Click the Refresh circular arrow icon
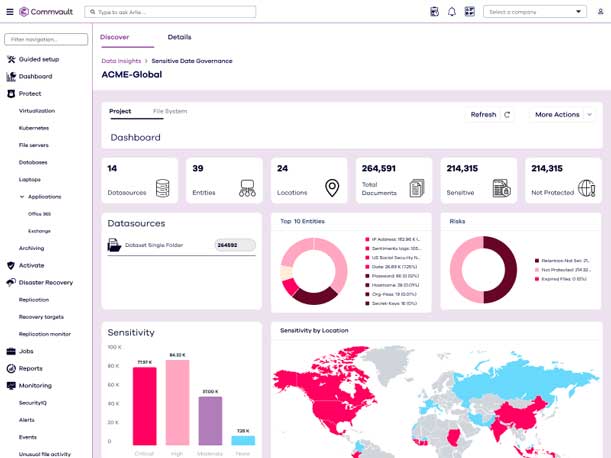611x458 pixels. pyautogui.click(x=508, y=115)
